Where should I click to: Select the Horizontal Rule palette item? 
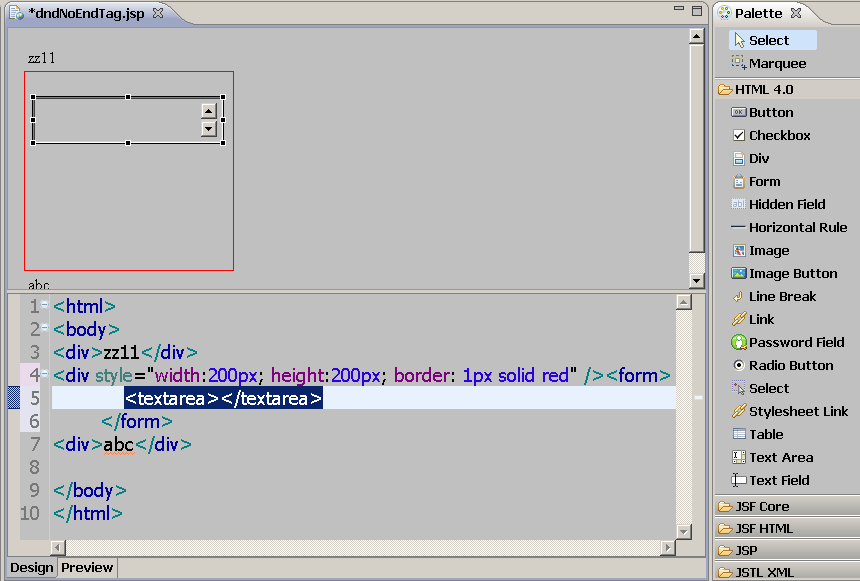click(789, 228)
